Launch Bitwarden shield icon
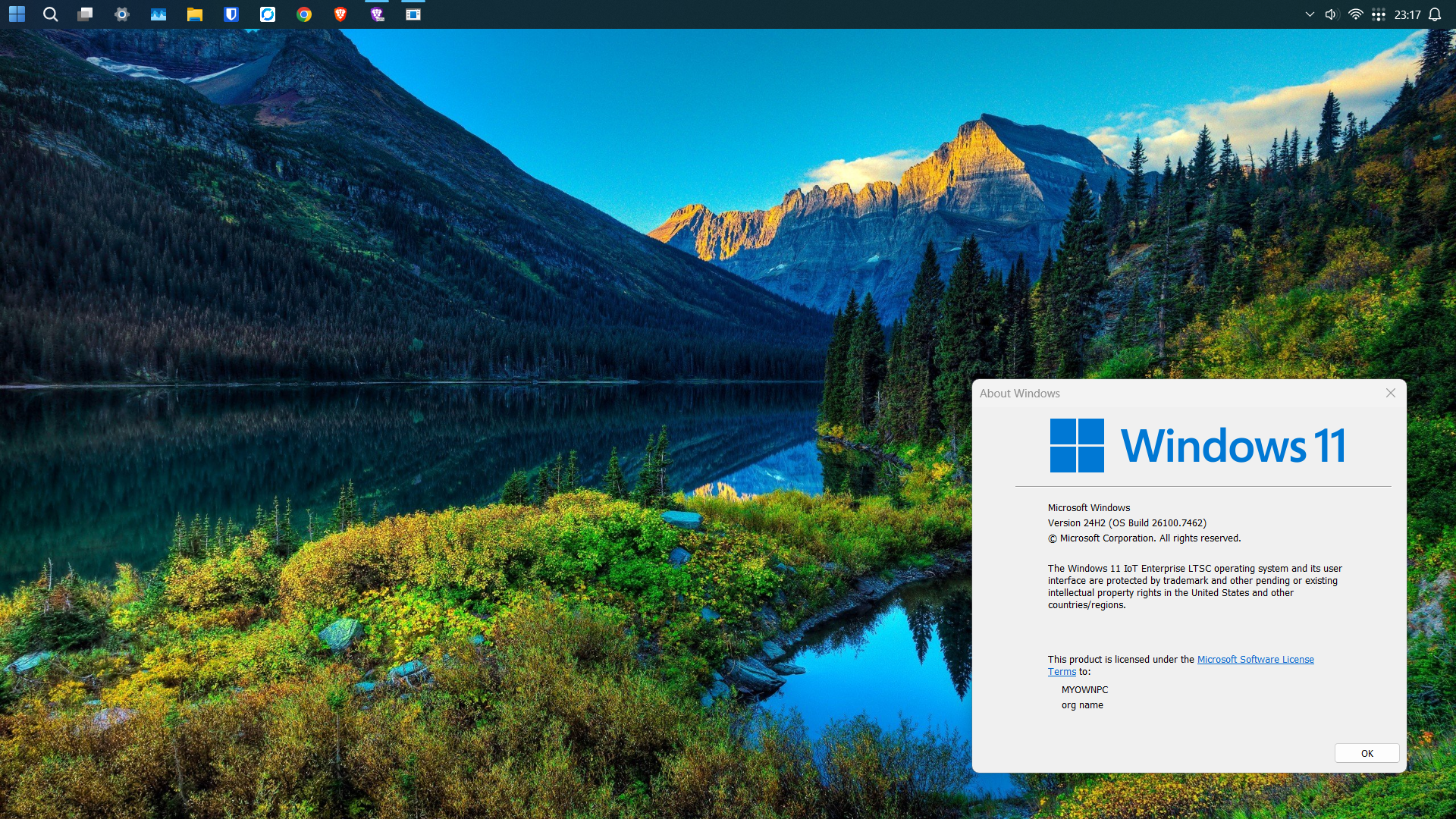 231,14
